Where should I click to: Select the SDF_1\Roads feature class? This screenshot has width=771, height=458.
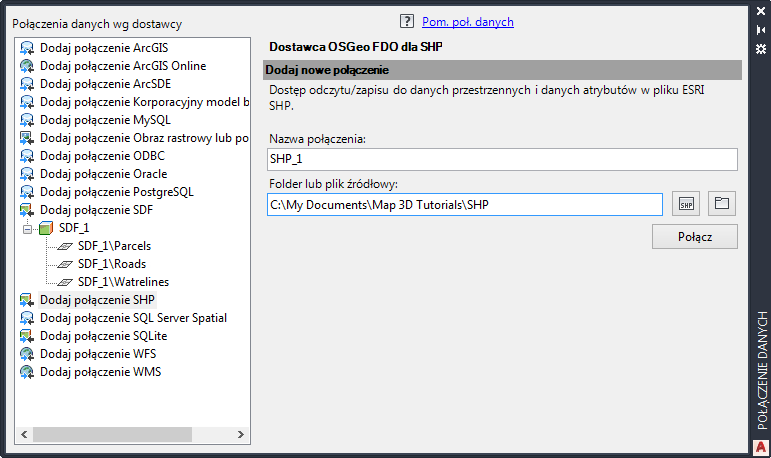(111, 264)
